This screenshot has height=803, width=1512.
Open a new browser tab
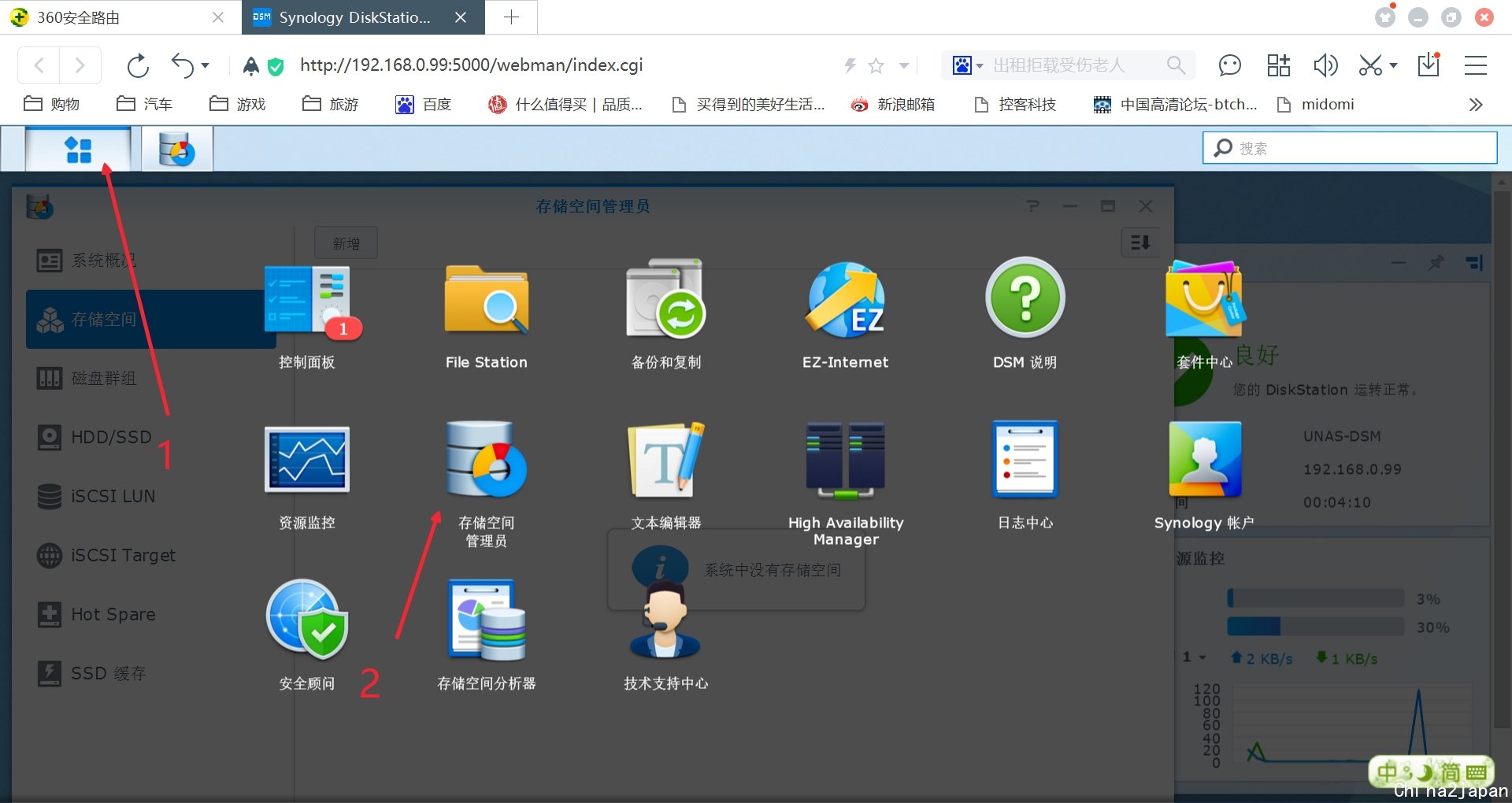coord(511,17)
